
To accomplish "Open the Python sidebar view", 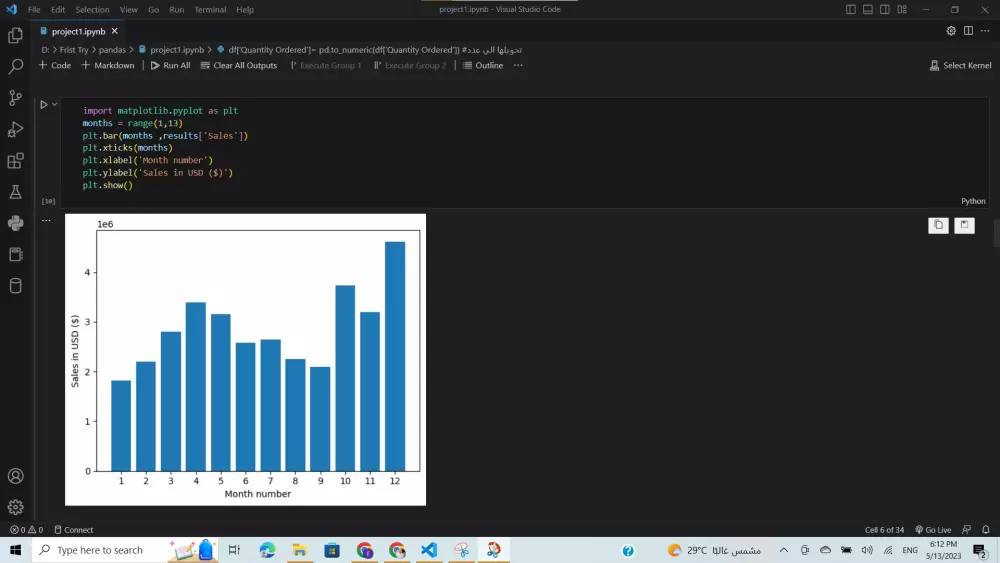I will (x=15, y=223).
